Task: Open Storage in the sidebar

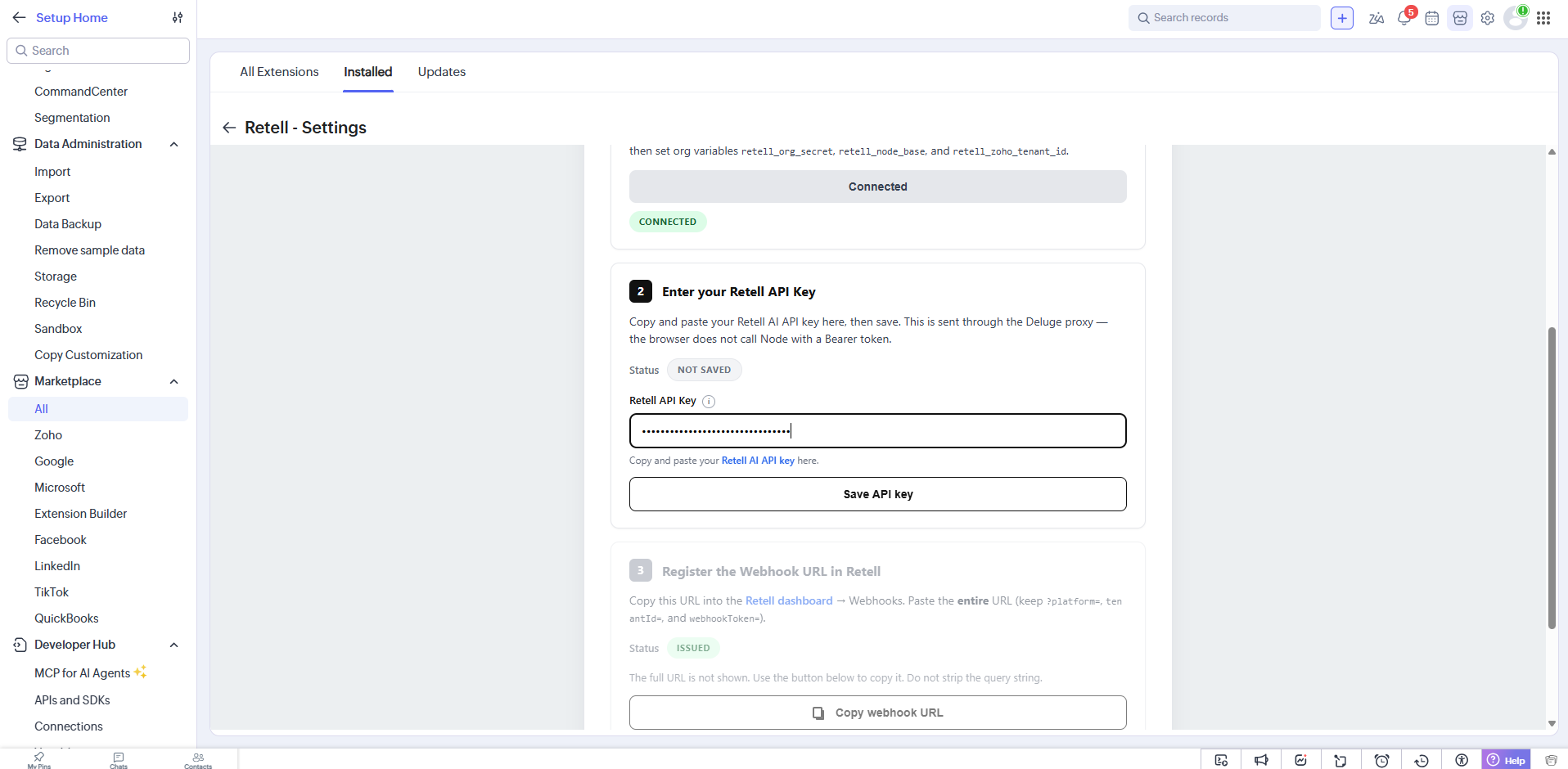Action: pyautogui.click(x=56, y=277)
